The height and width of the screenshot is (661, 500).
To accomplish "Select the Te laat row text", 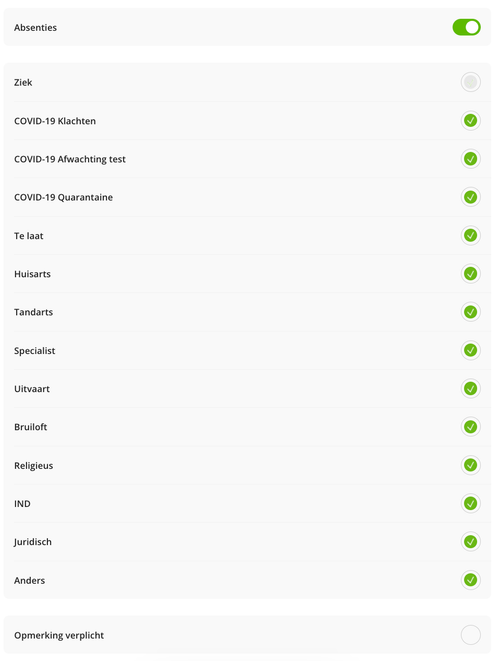I will 29,236.
